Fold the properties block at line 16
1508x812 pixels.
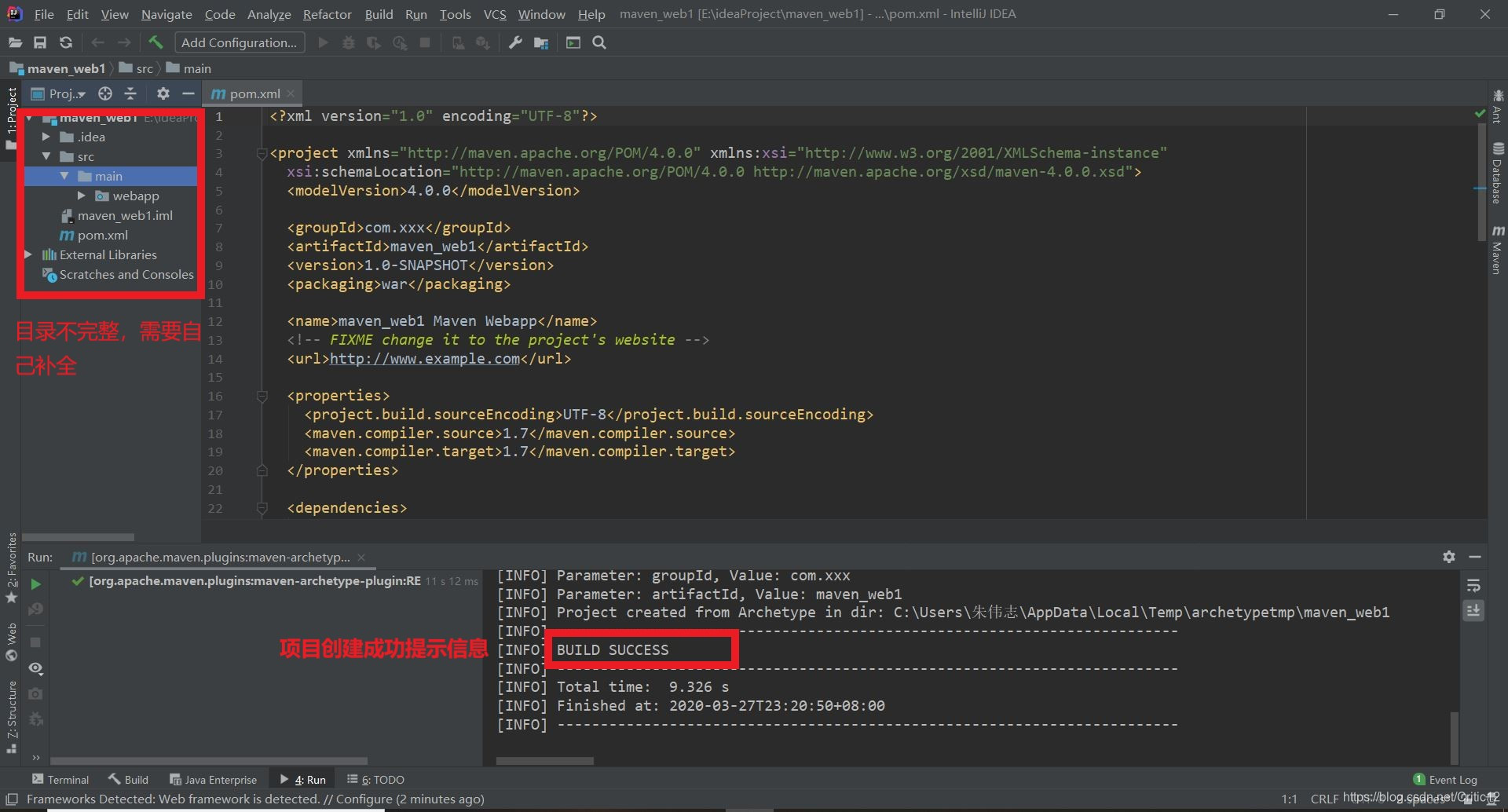coord(262,396)
